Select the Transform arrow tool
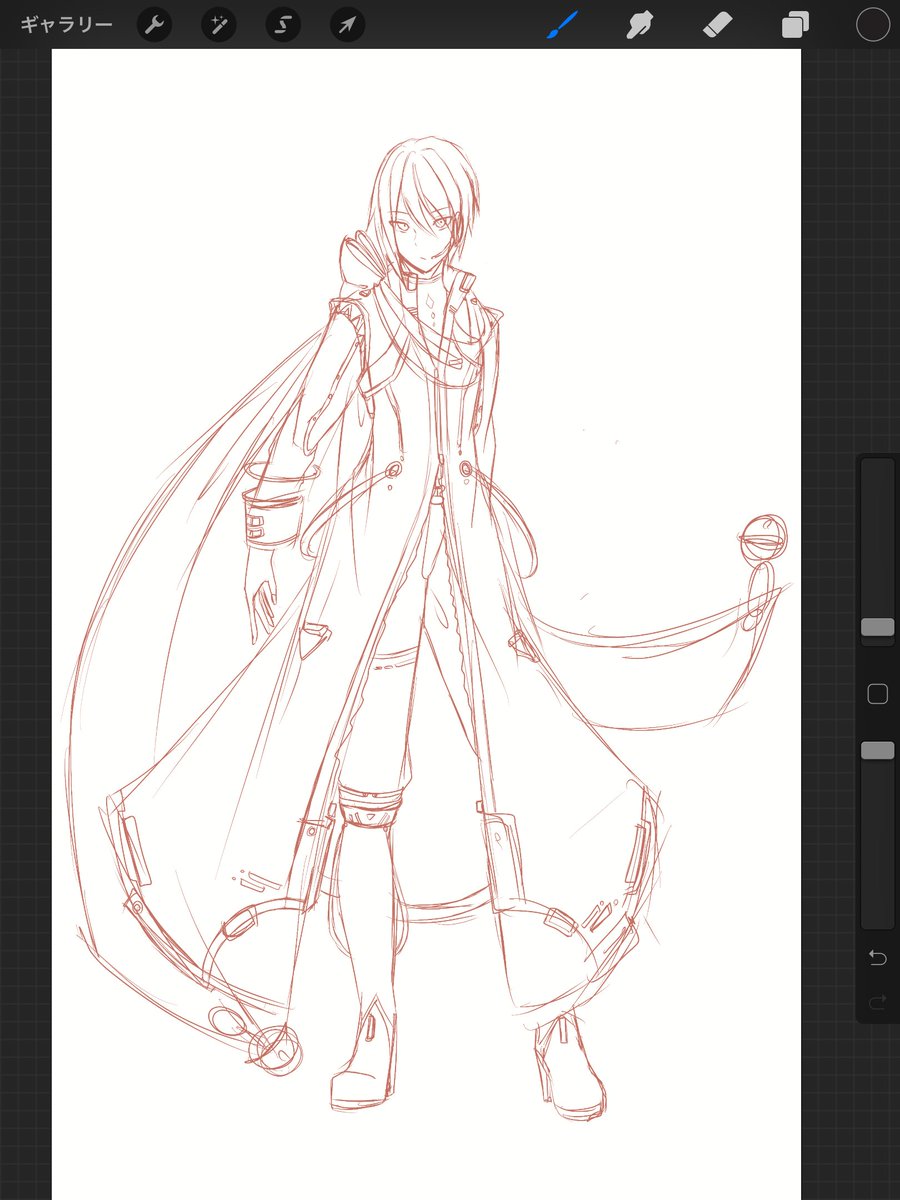Screen dimensions: 900x1200 [x=347, y=25]
